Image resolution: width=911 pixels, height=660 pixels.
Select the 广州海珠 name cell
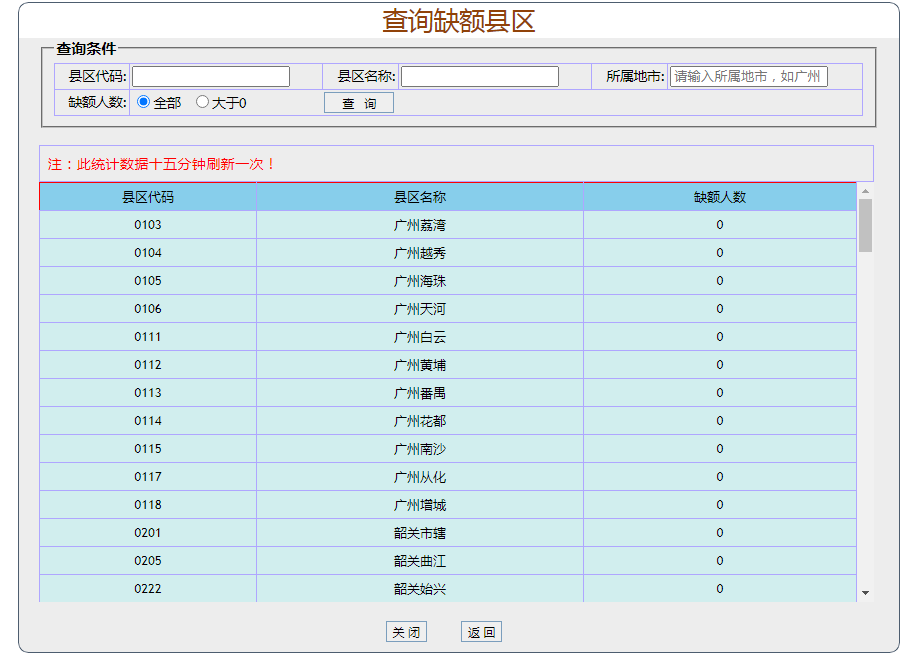pyautogui.click(x=419, y=281)
